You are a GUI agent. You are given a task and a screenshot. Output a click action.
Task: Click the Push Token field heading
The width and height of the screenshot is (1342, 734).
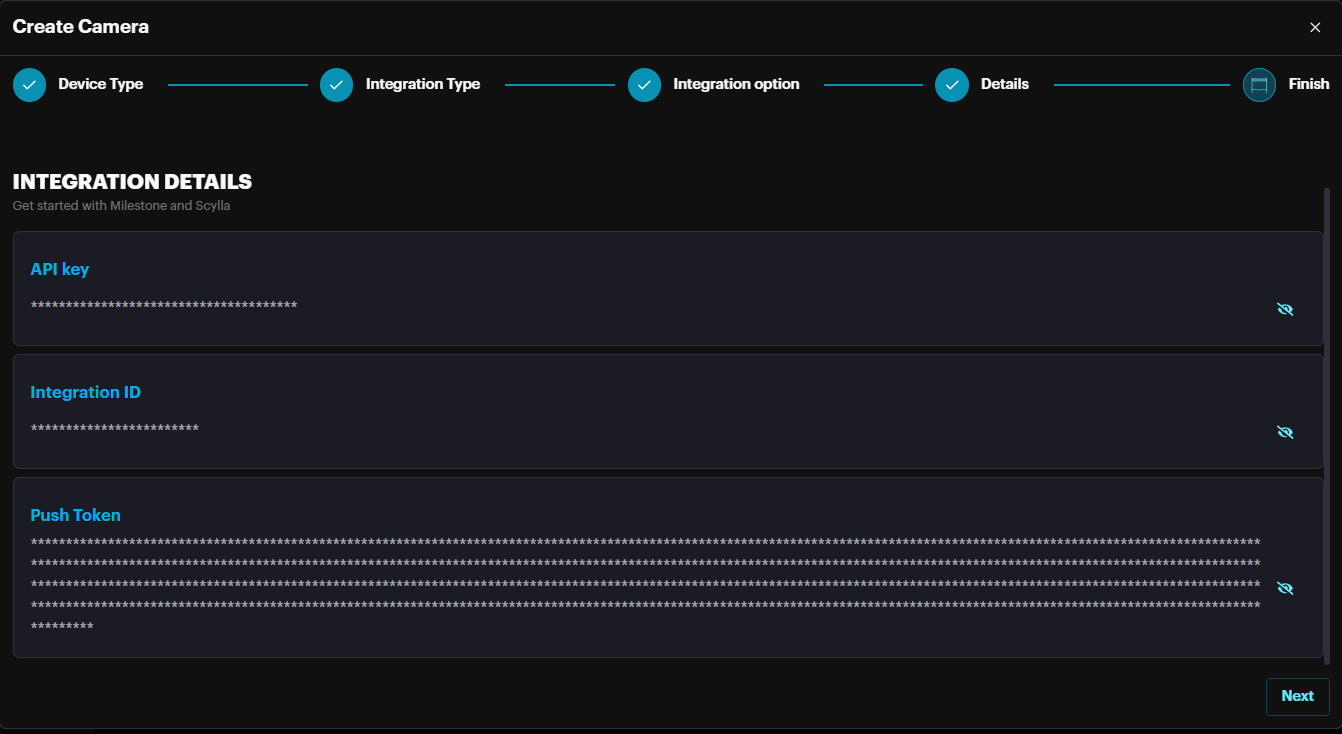click(x=75, y=515)
